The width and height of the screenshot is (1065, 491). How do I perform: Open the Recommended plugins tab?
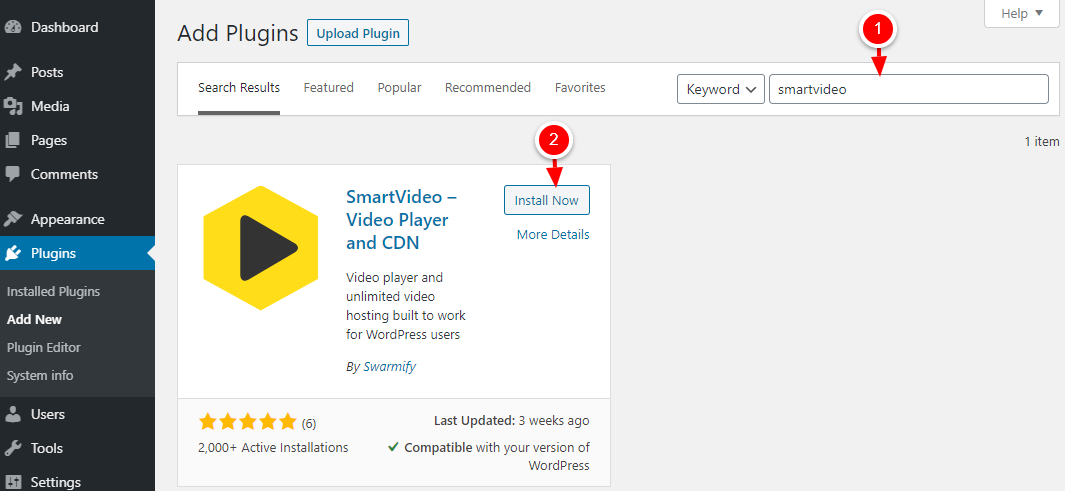click(488, 88)
